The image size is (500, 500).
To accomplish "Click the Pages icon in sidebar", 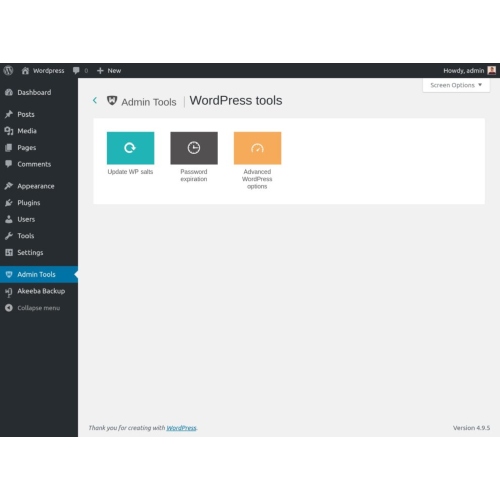I will tap(9, 148).
